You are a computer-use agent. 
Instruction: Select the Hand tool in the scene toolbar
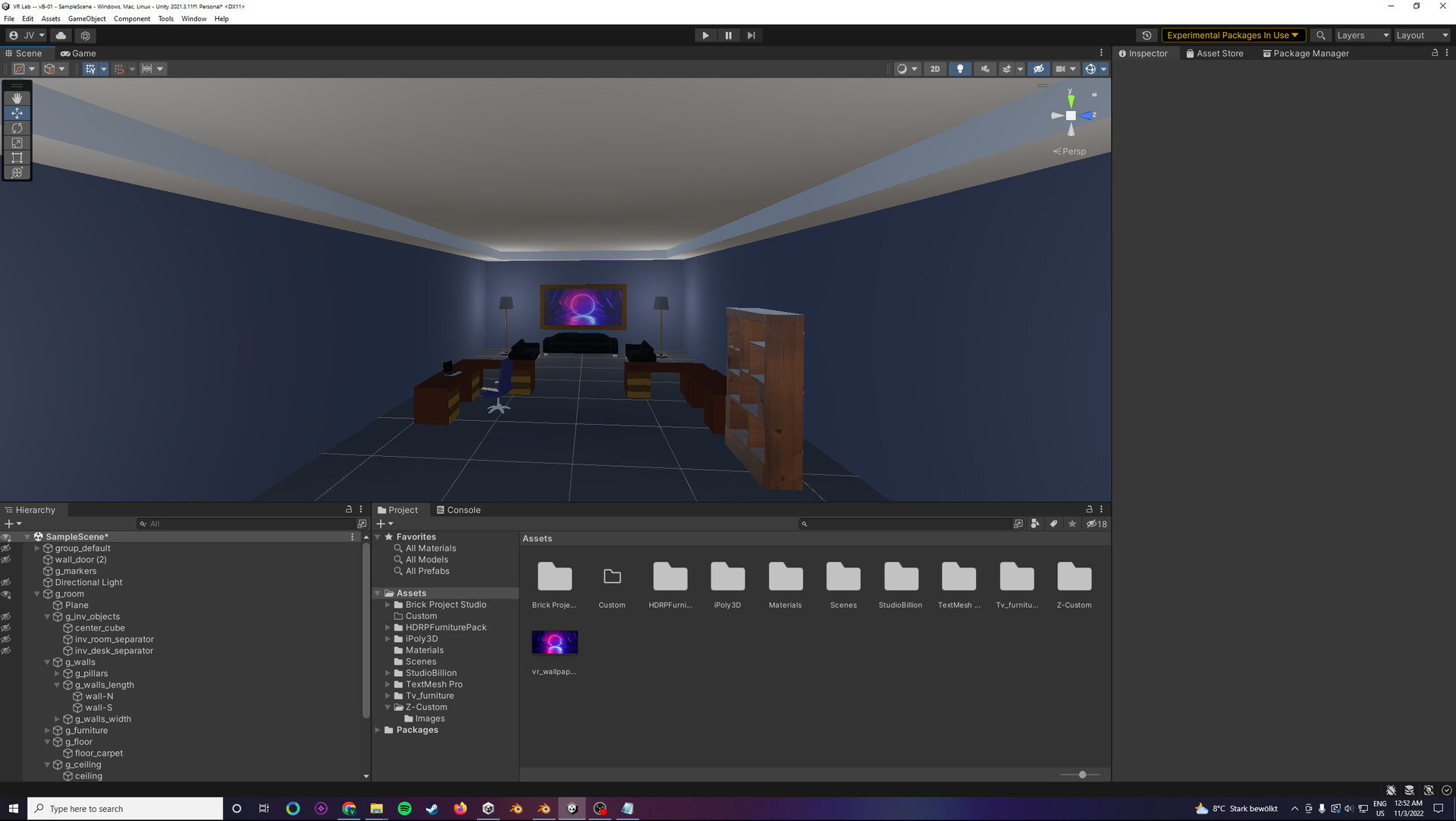(17, 97)
